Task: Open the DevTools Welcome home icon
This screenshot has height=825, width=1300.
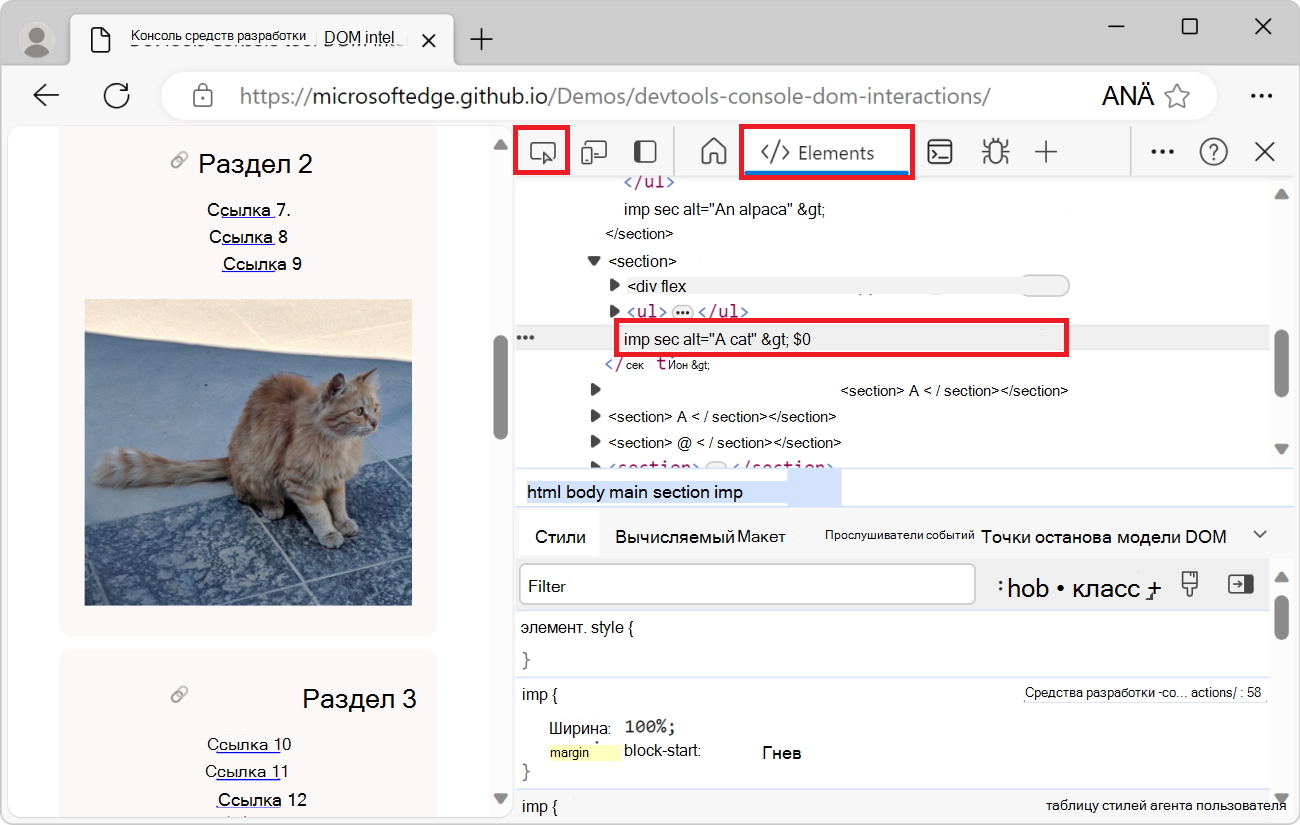Action: (713, 152)
